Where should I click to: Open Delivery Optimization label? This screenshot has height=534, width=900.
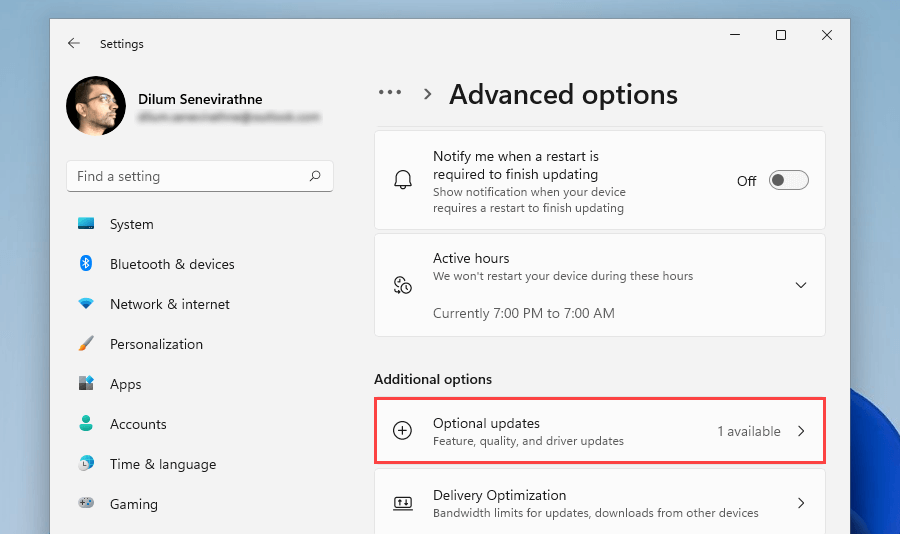point(499,495)
